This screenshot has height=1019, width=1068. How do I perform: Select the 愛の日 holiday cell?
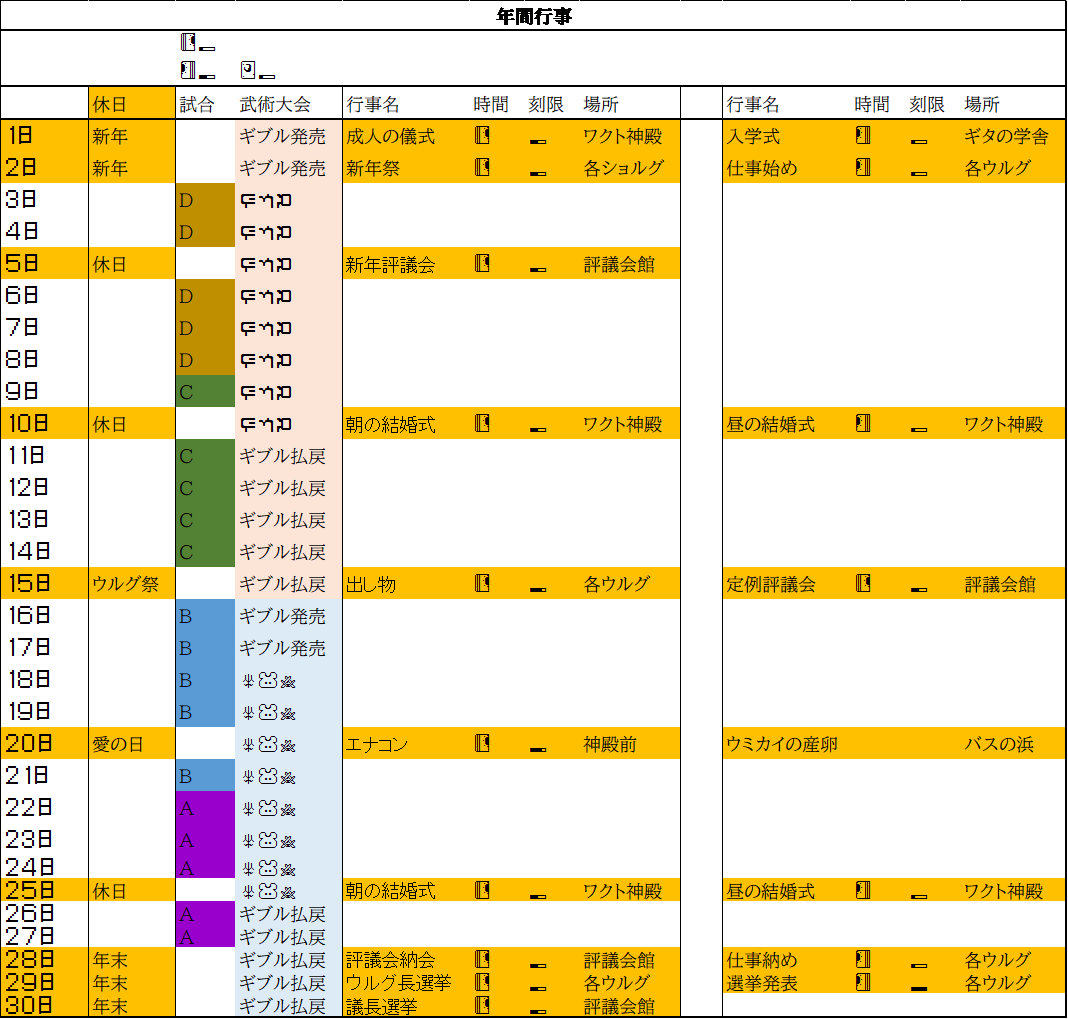(x=131, y=743)
